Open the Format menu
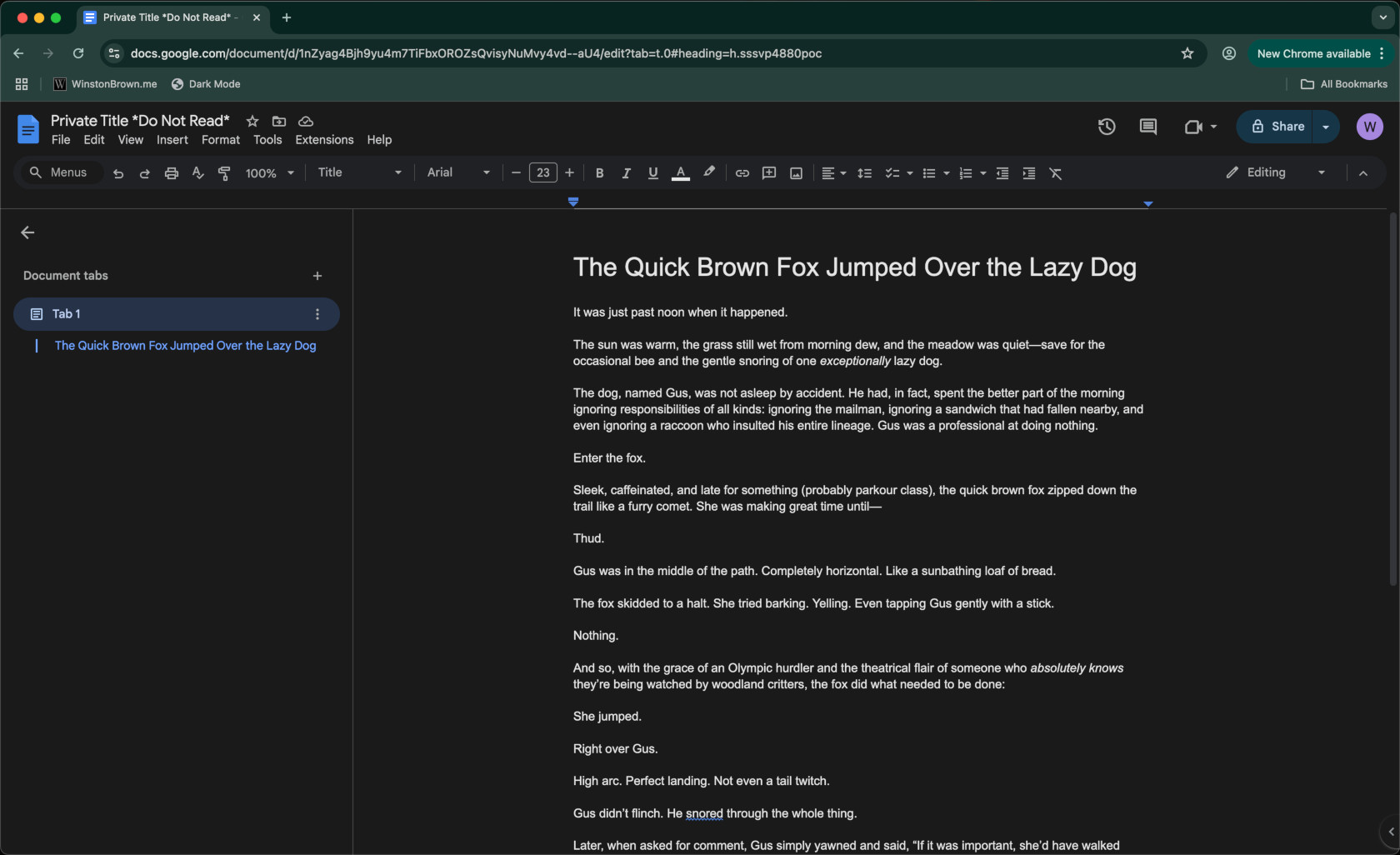The image size is (1400, 855). [221, 140]
